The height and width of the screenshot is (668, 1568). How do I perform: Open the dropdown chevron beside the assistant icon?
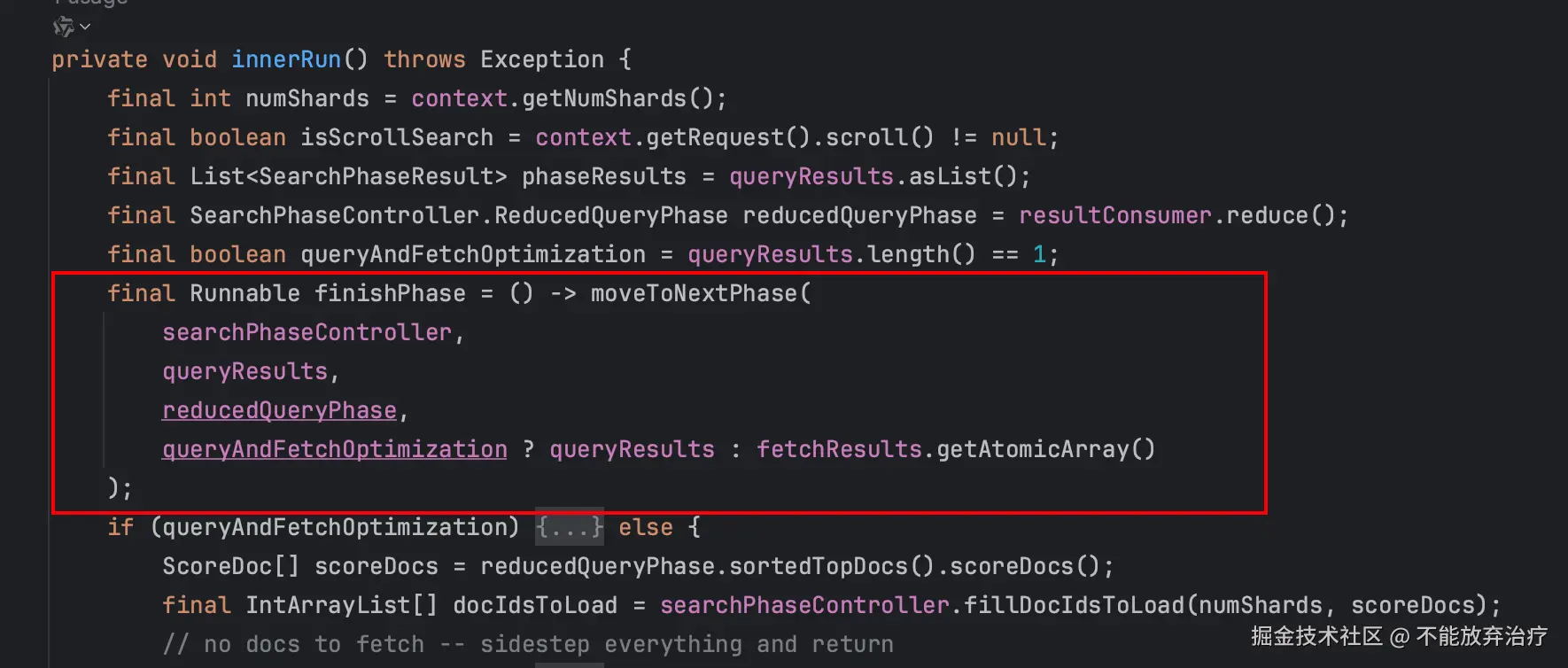coord(85,27)
